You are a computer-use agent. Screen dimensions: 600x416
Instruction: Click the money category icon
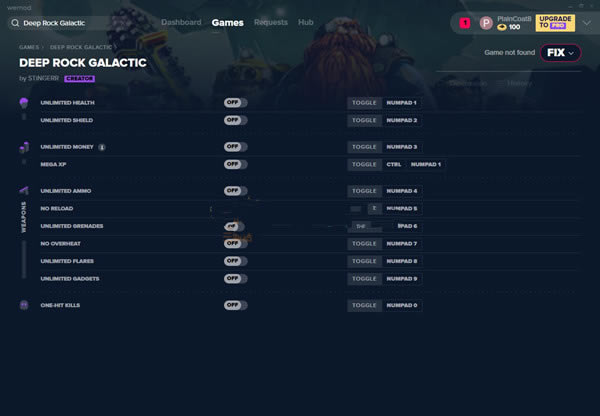coord(24,147)
